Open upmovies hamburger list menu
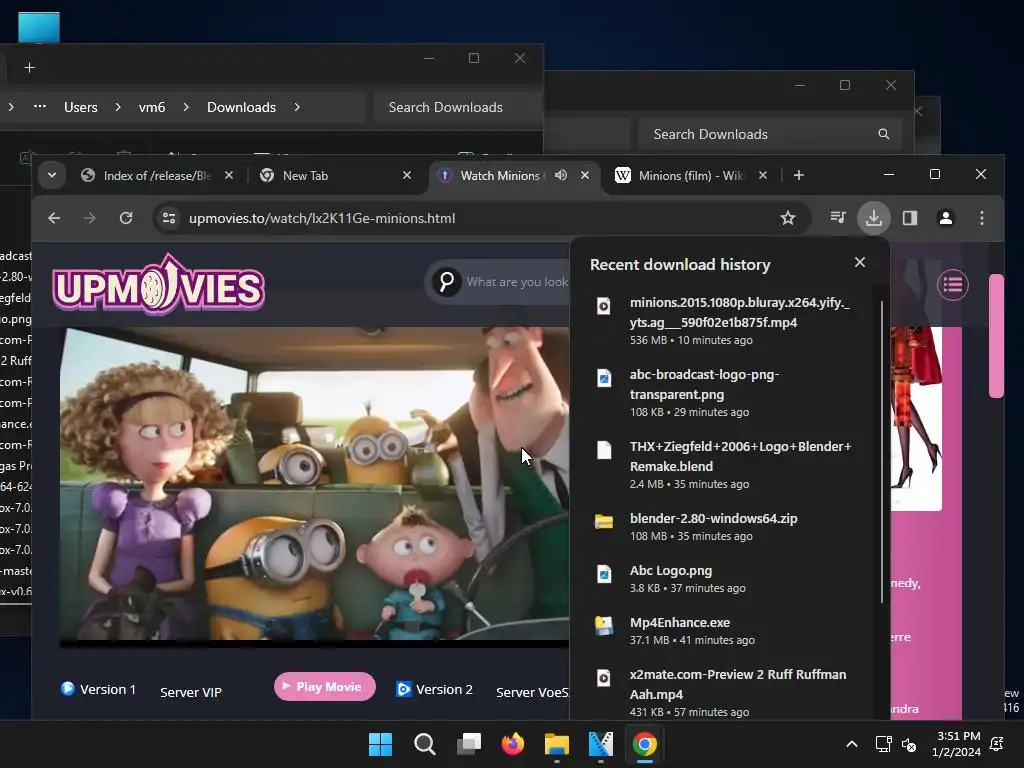 click(x=952, y=285)
